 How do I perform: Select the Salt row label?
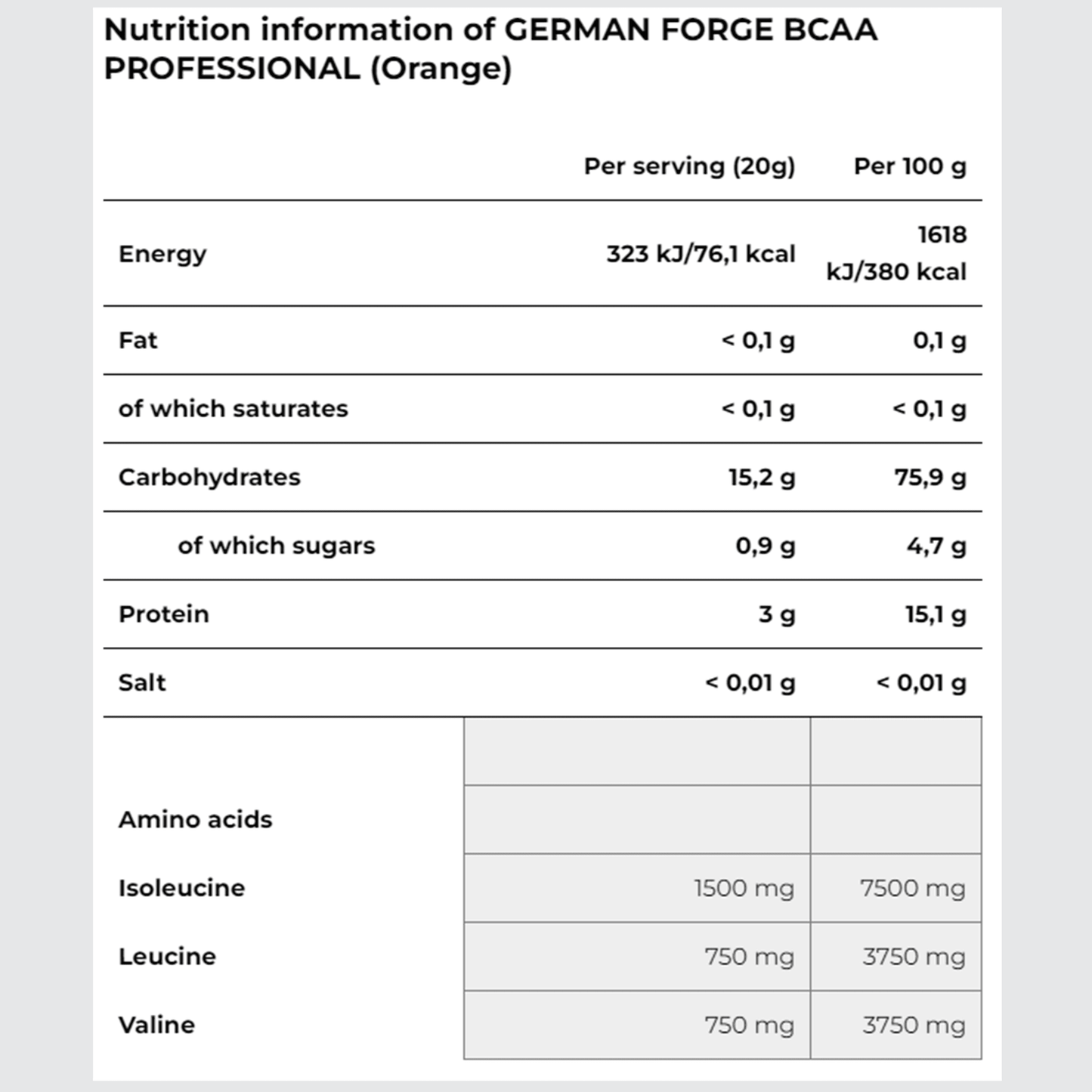(x=142, y=682)
